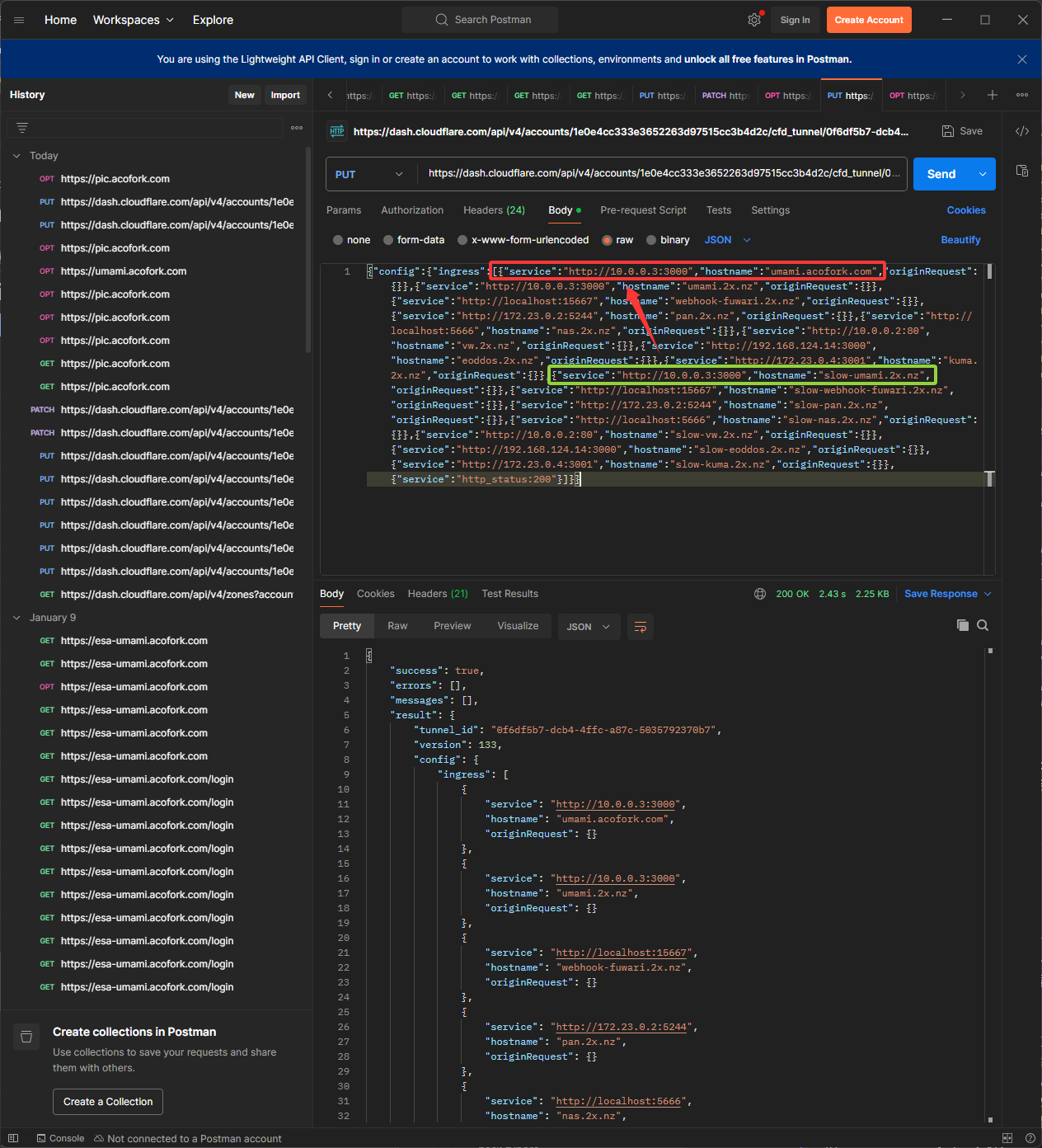The image size is (1042, 1148).
Task: Open the Send button dropdown arrow
Action: [983, 174]
